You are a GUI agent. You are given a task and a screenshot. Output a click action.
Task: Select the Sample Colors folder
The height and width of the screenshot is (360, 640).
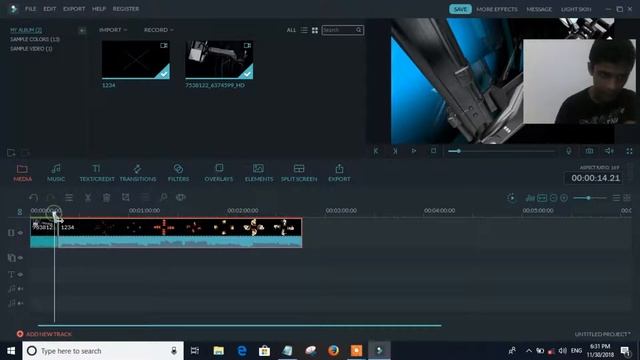(35, 39)
